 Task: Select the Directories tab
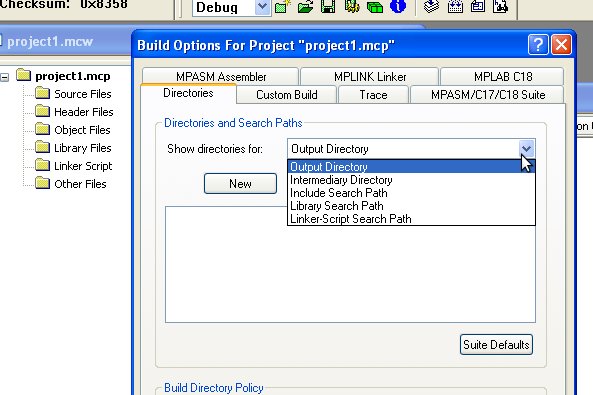tap(188, 93)
